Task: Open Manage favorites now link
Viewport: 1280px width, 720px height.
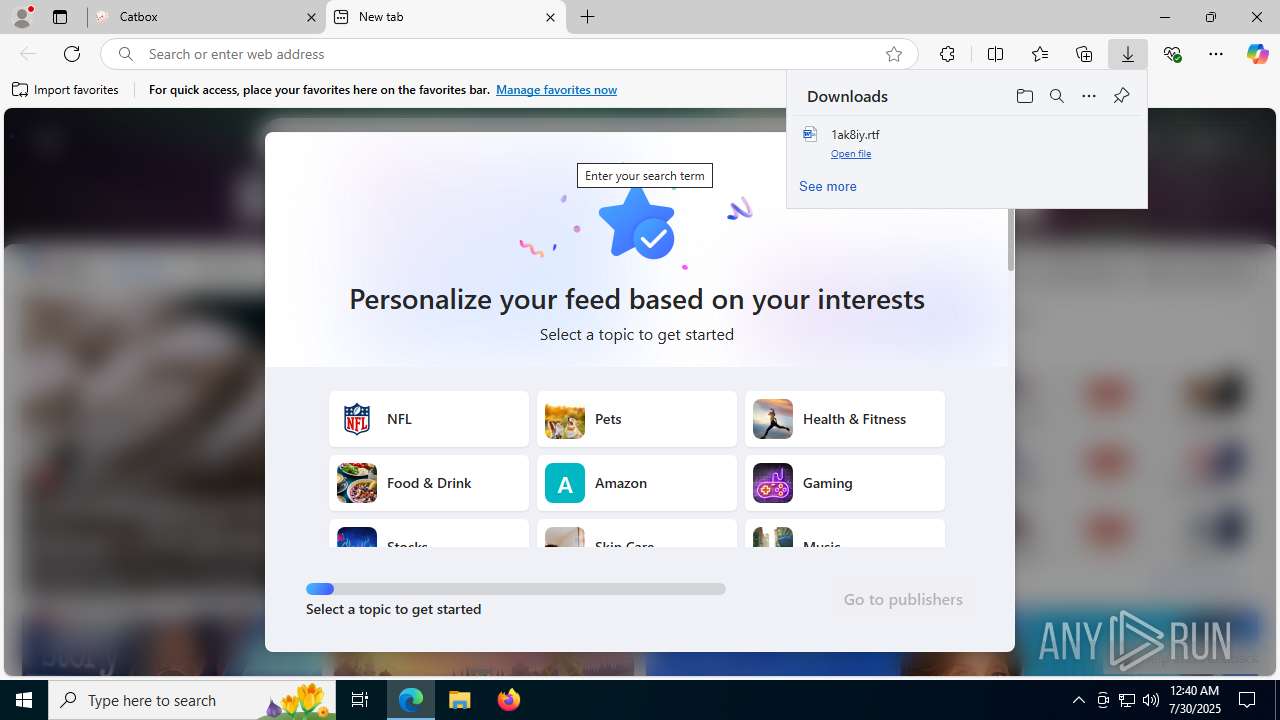Action: (x=556, y=90)
